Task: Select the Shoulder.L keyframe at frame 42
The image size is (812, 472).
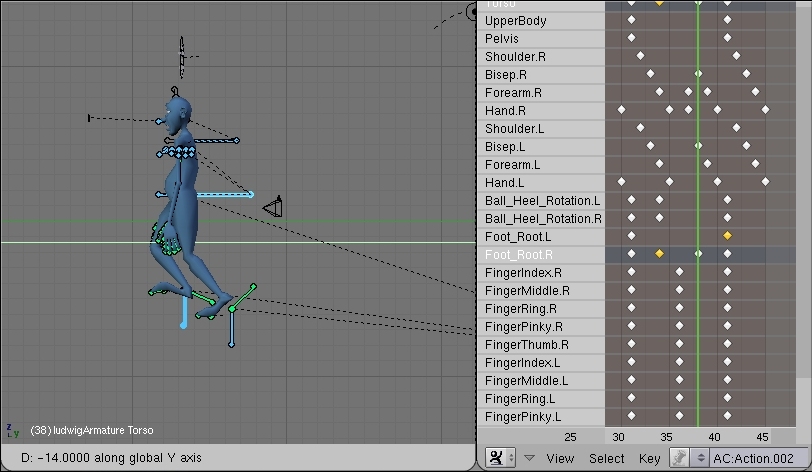Action: 736,127
